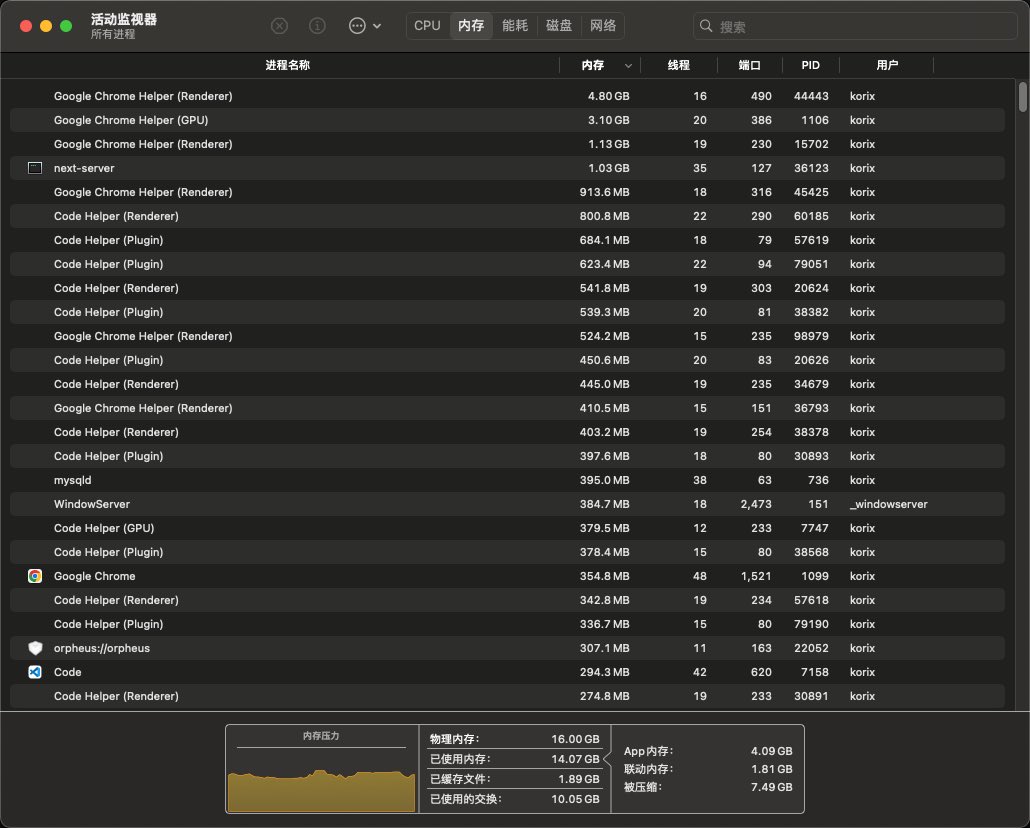
Task: Sort by the 线程 column header
Action: [679, 65]
